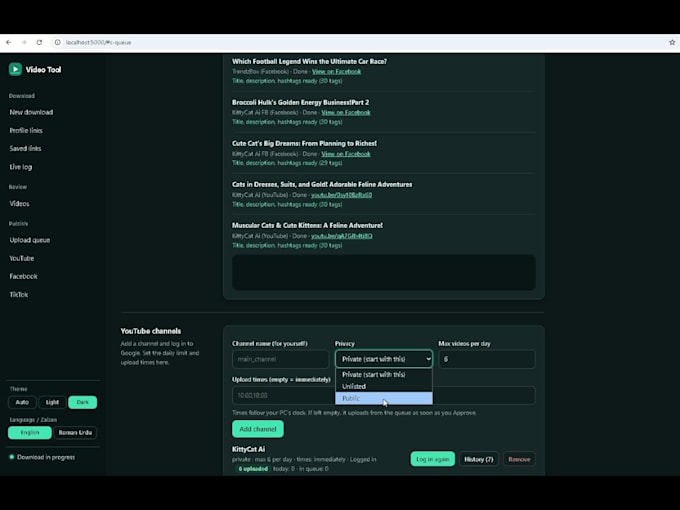Click the localhost address bar URL
Viewport: 680px width, 510px height.
[x=98, y=42]
